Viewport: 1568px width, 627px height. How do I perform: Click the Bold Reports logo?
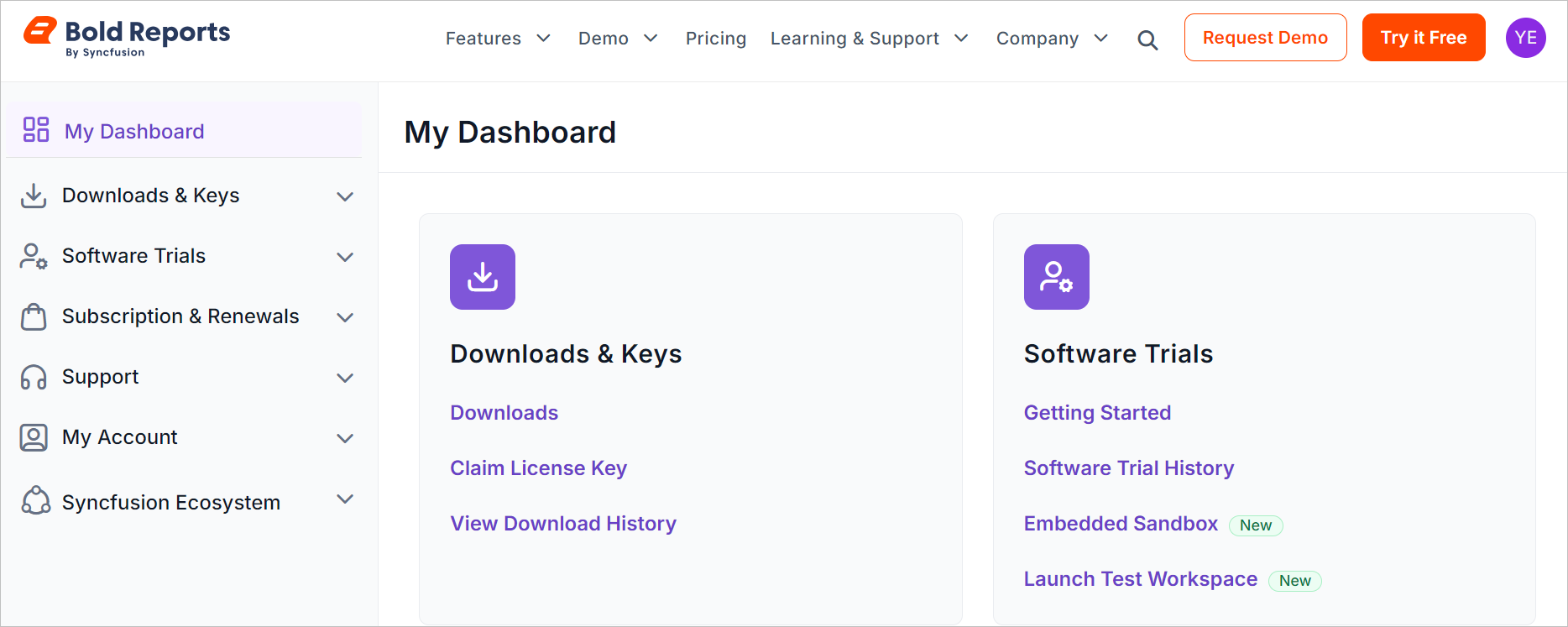pyautogui.click(x=127, y=38)
